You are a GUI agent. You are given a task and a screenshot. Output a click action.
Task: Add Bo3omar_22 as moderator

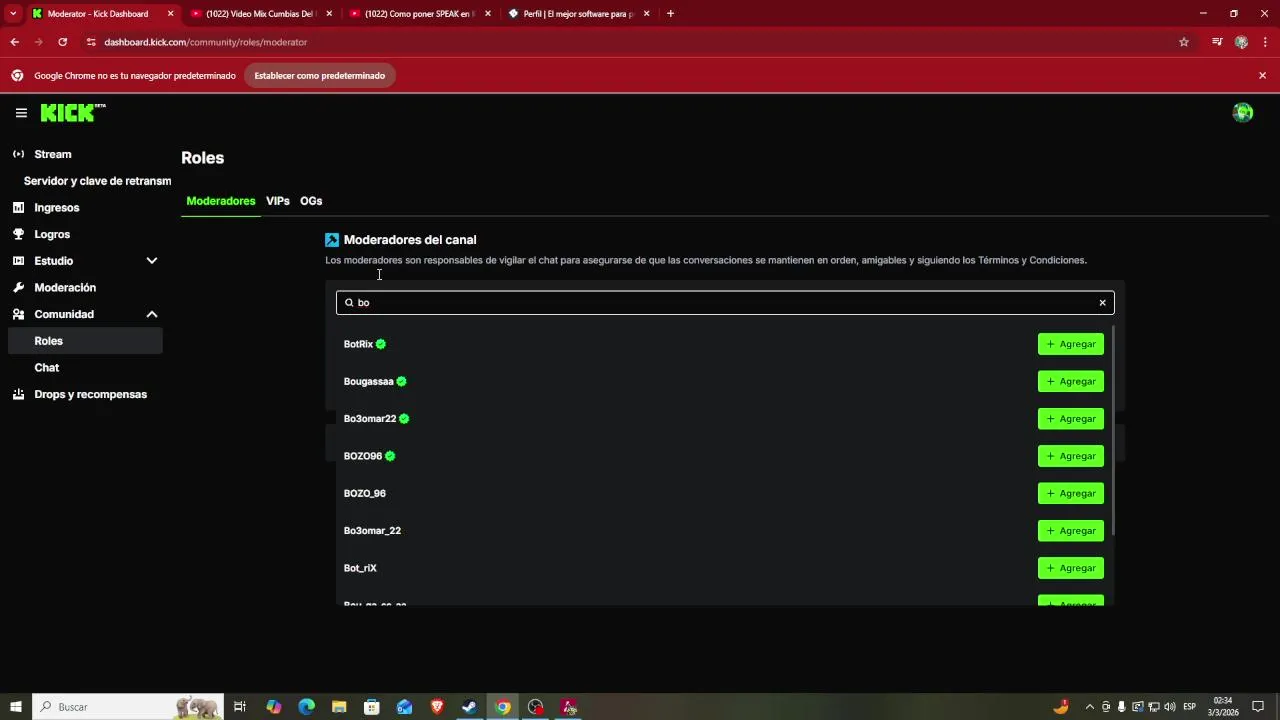coord(1071,531)
